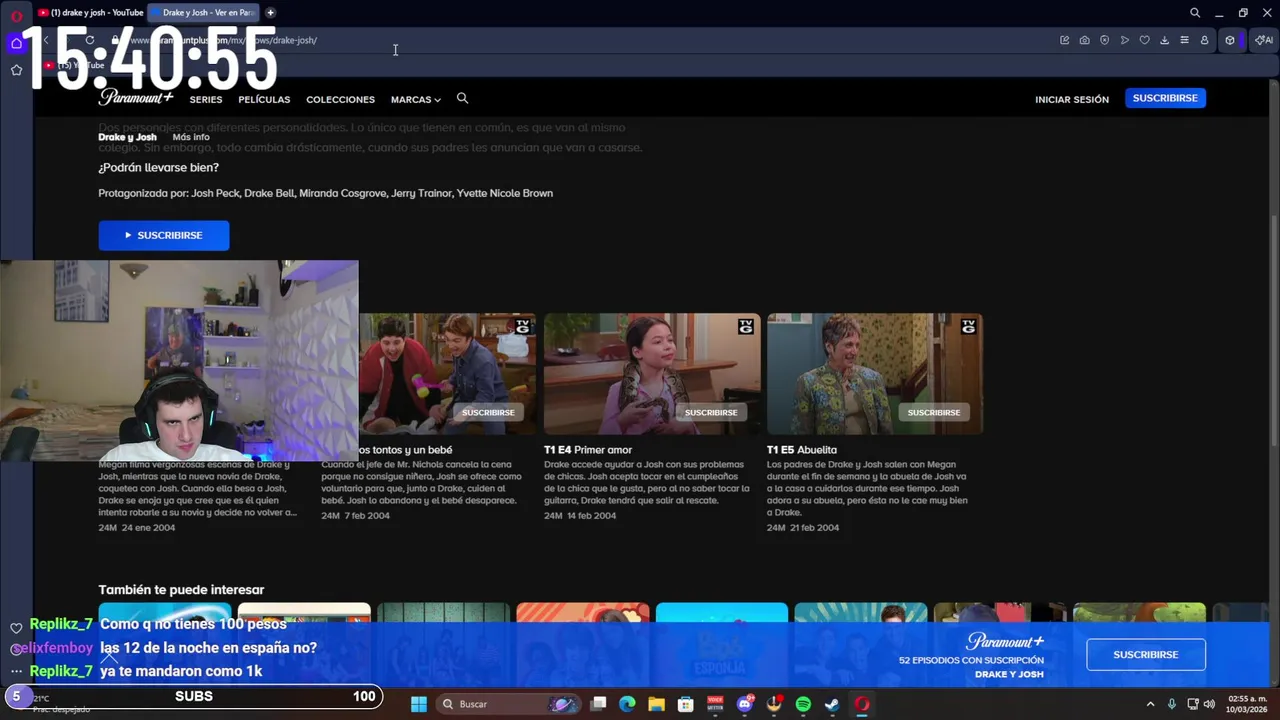Expand the MARCAS dropdown menu

(x=415, y=99)
